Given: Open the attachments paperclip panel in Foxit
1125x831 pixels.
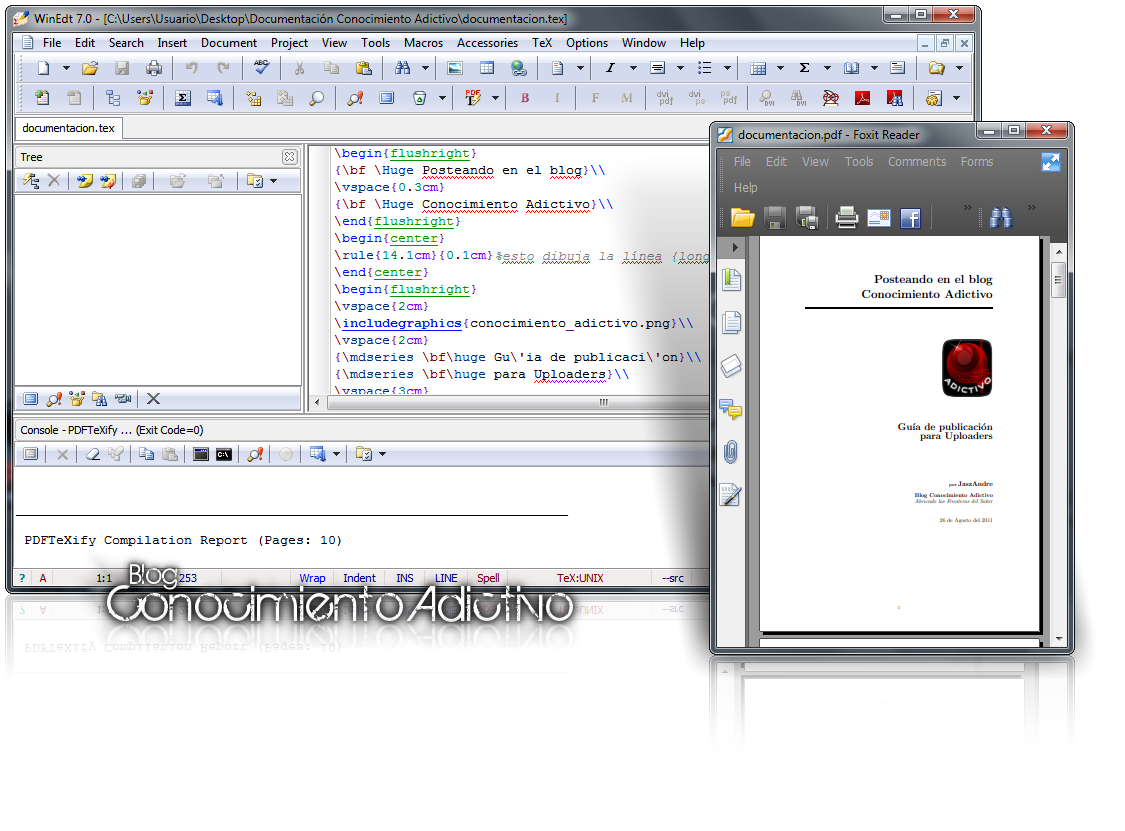Looking at the screenshot, I should (730, 452).
